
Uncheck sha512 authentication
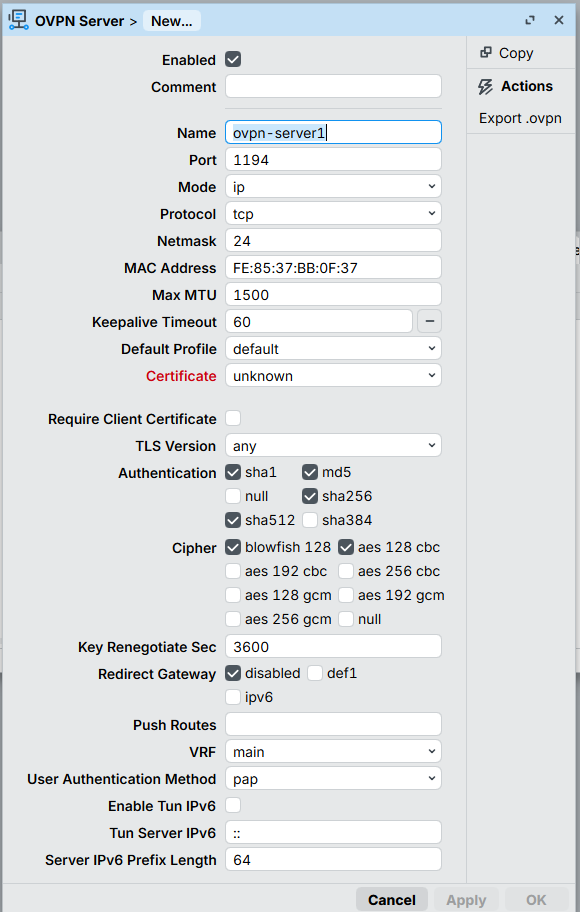[233, 520]
